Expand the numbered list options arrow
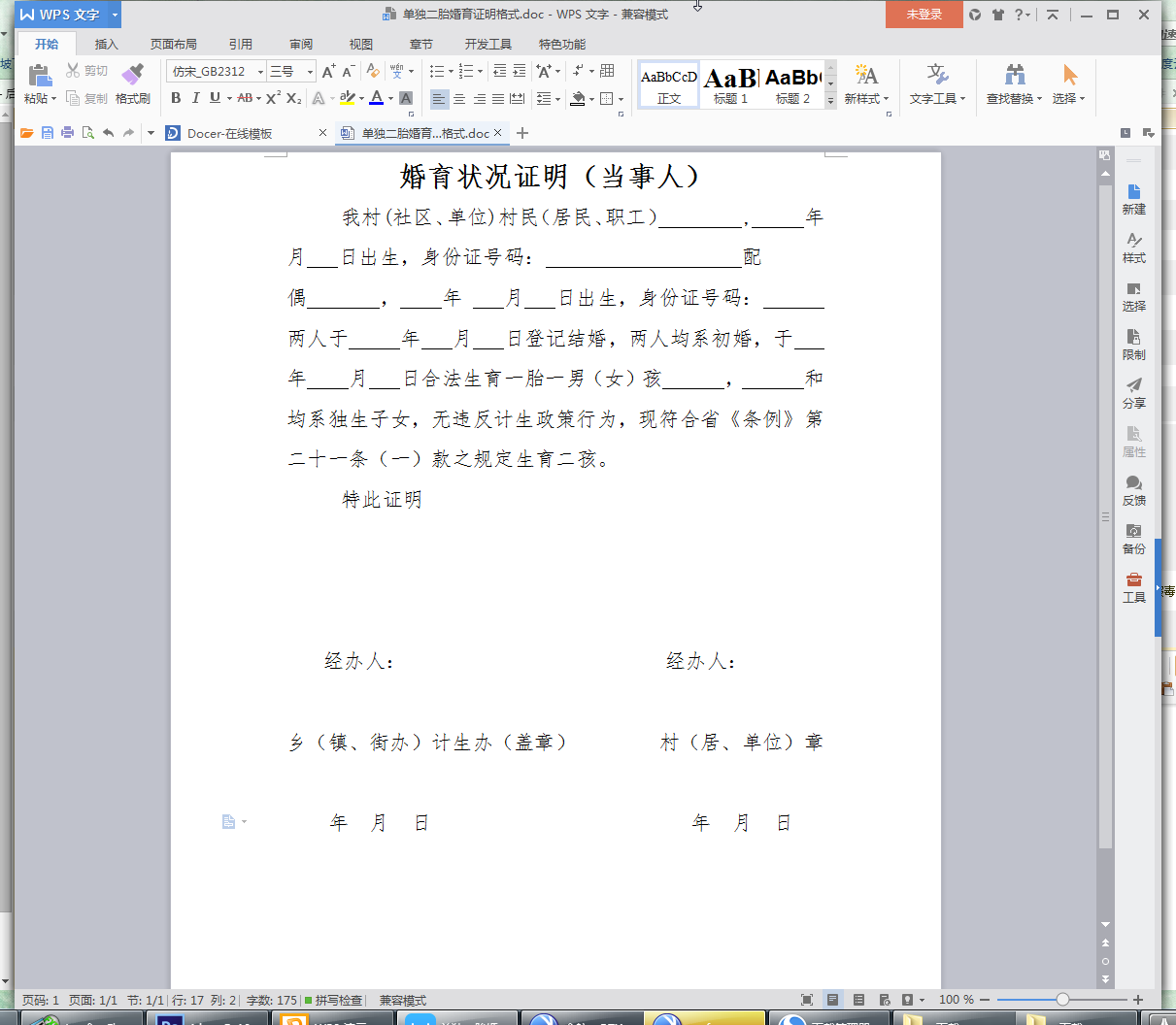 pos(480,71)
